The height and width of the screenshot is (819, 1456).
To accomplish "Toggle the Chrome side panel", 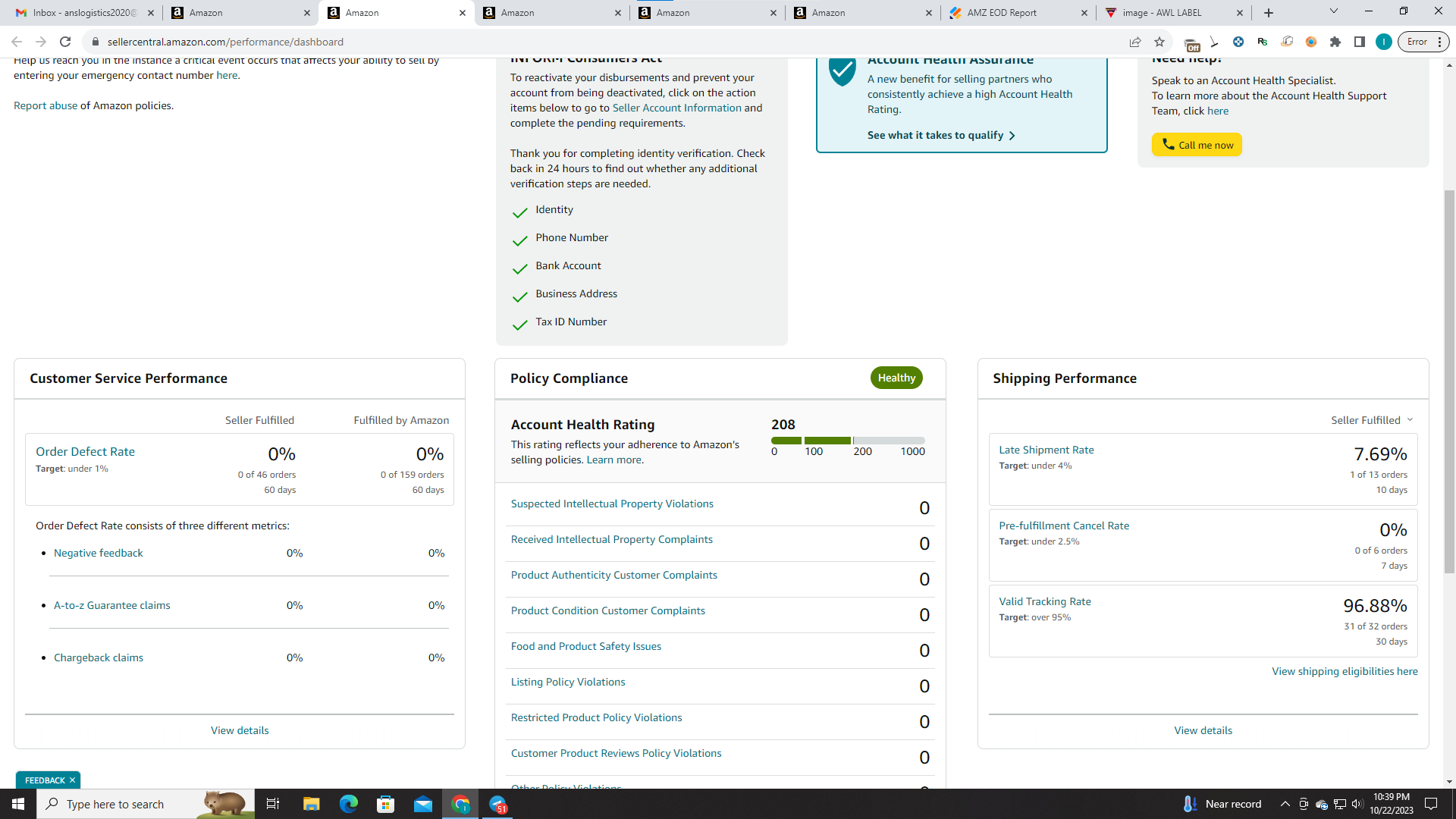I will click(1360, 42).
